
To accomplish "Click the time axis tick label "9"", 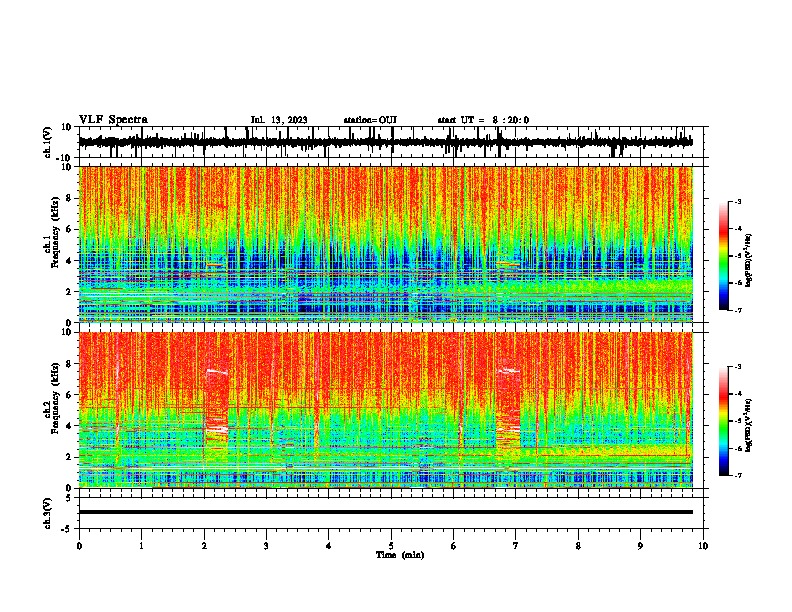I will 640,546.
